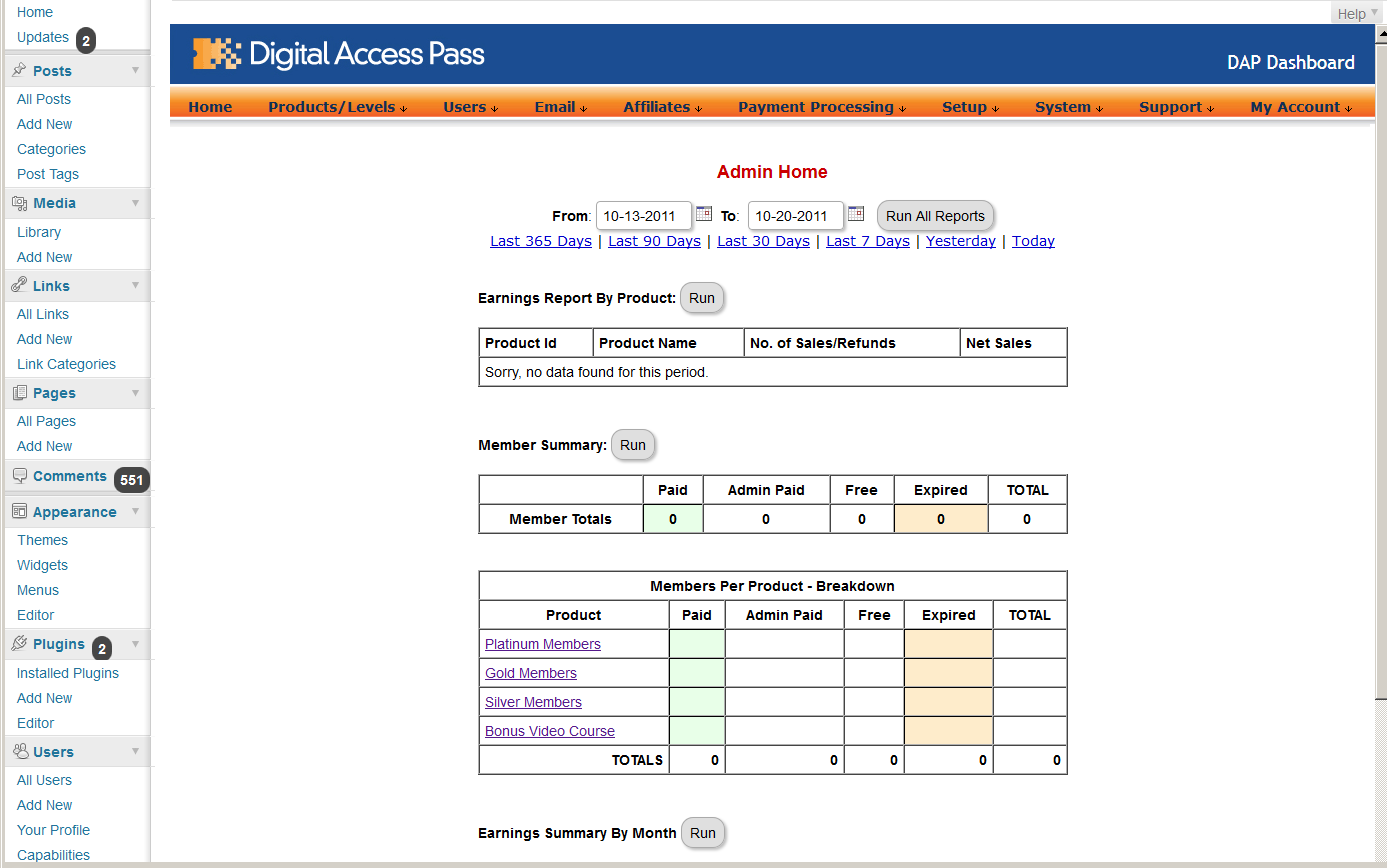1387x868 pixels.
Task: Open the Payment Processing menu
Action: point(822,107)
